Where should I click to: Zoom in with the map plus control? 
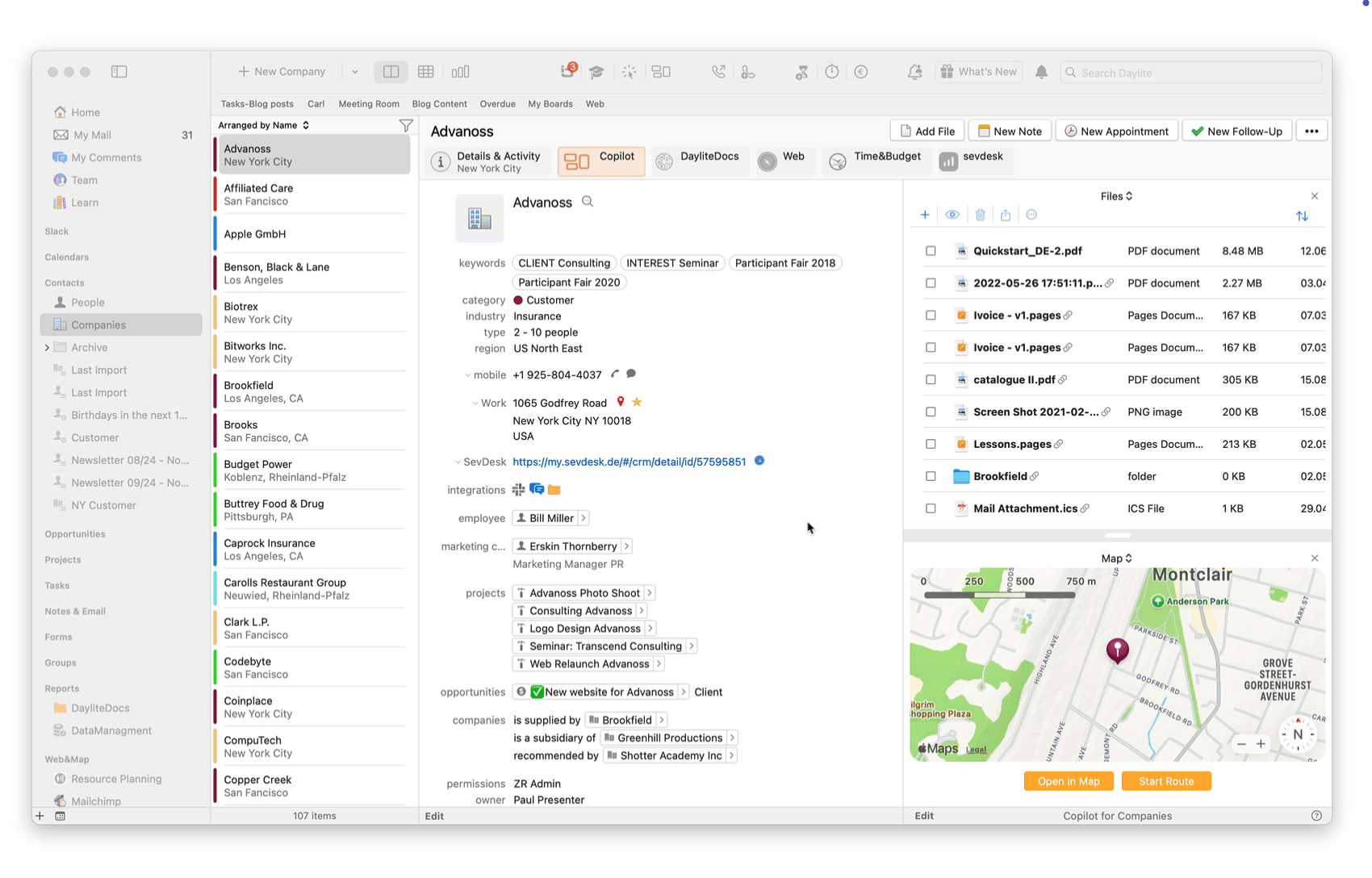click(x=1261, y=744)
